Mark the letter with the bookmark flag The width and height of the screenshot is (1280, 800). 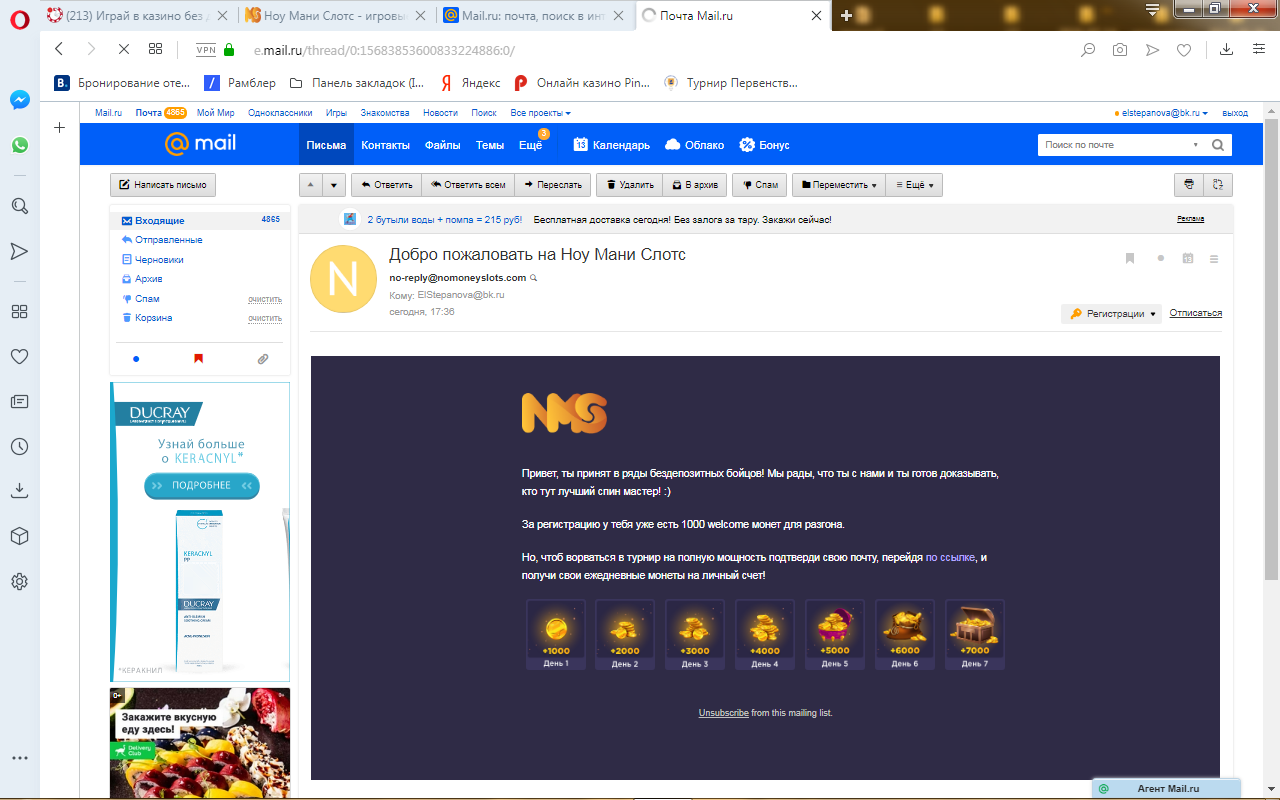(x=1130, y=258)
